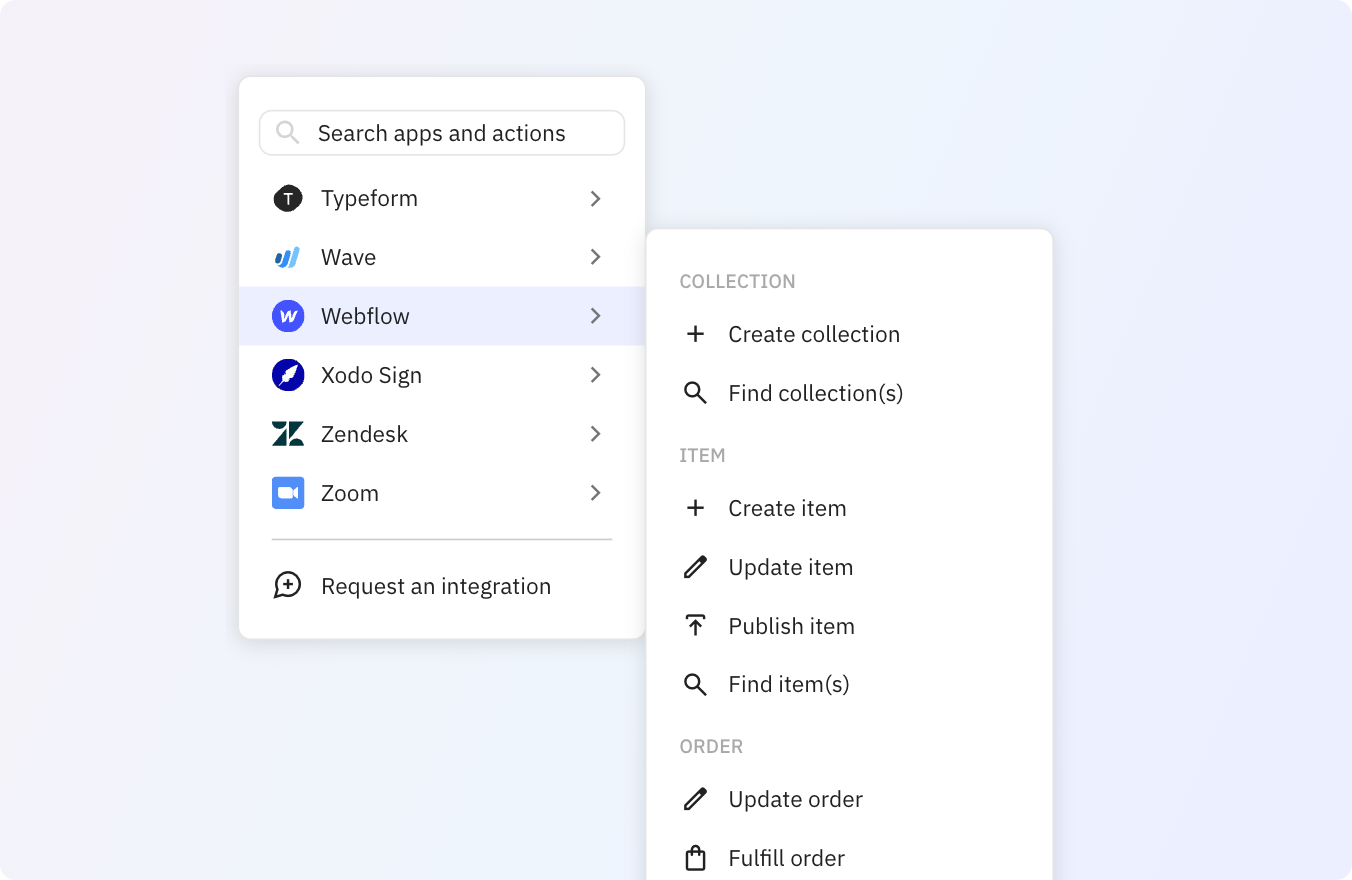Select the Wave label

(348, 257)
